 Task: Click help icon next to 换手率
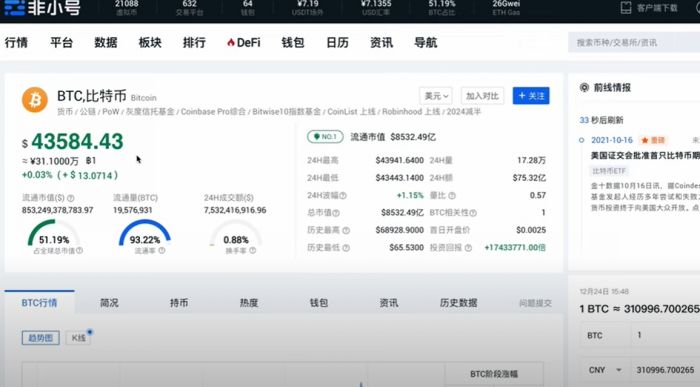[253, 250]
